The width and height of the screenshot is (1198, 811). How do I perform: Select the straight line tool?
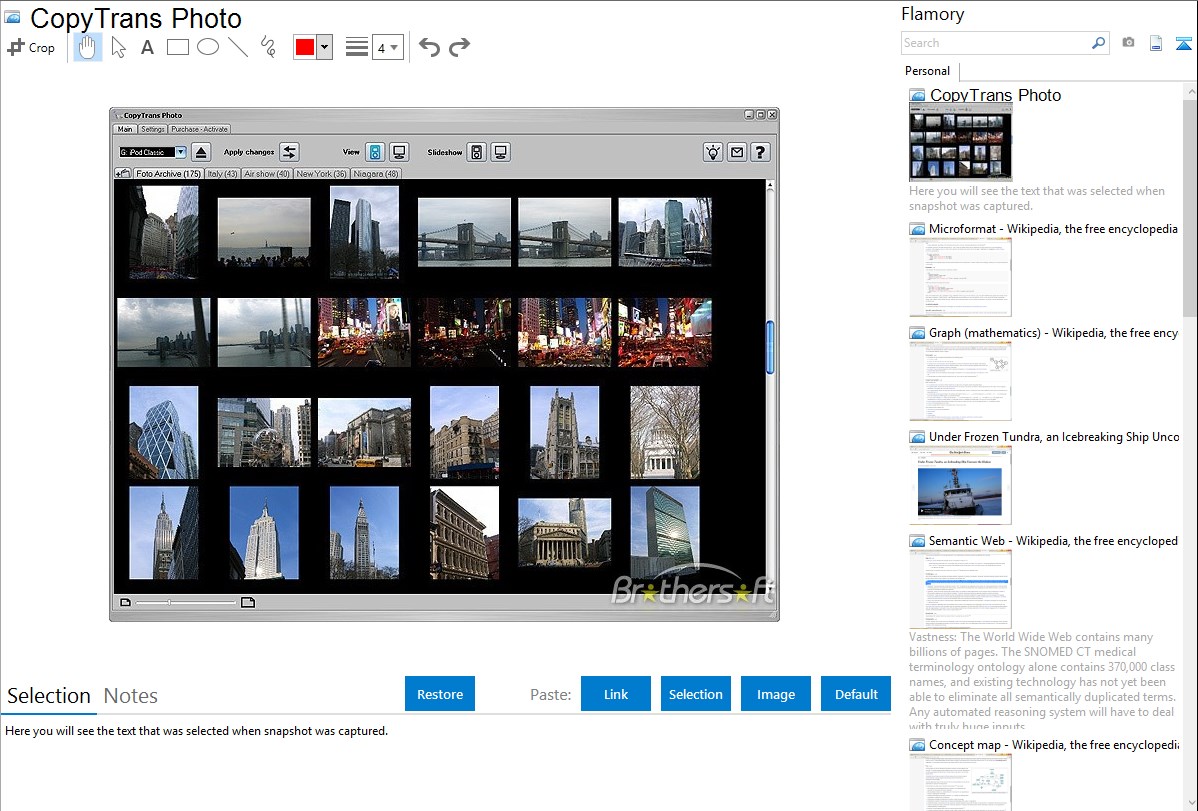(x=237, y=47)
